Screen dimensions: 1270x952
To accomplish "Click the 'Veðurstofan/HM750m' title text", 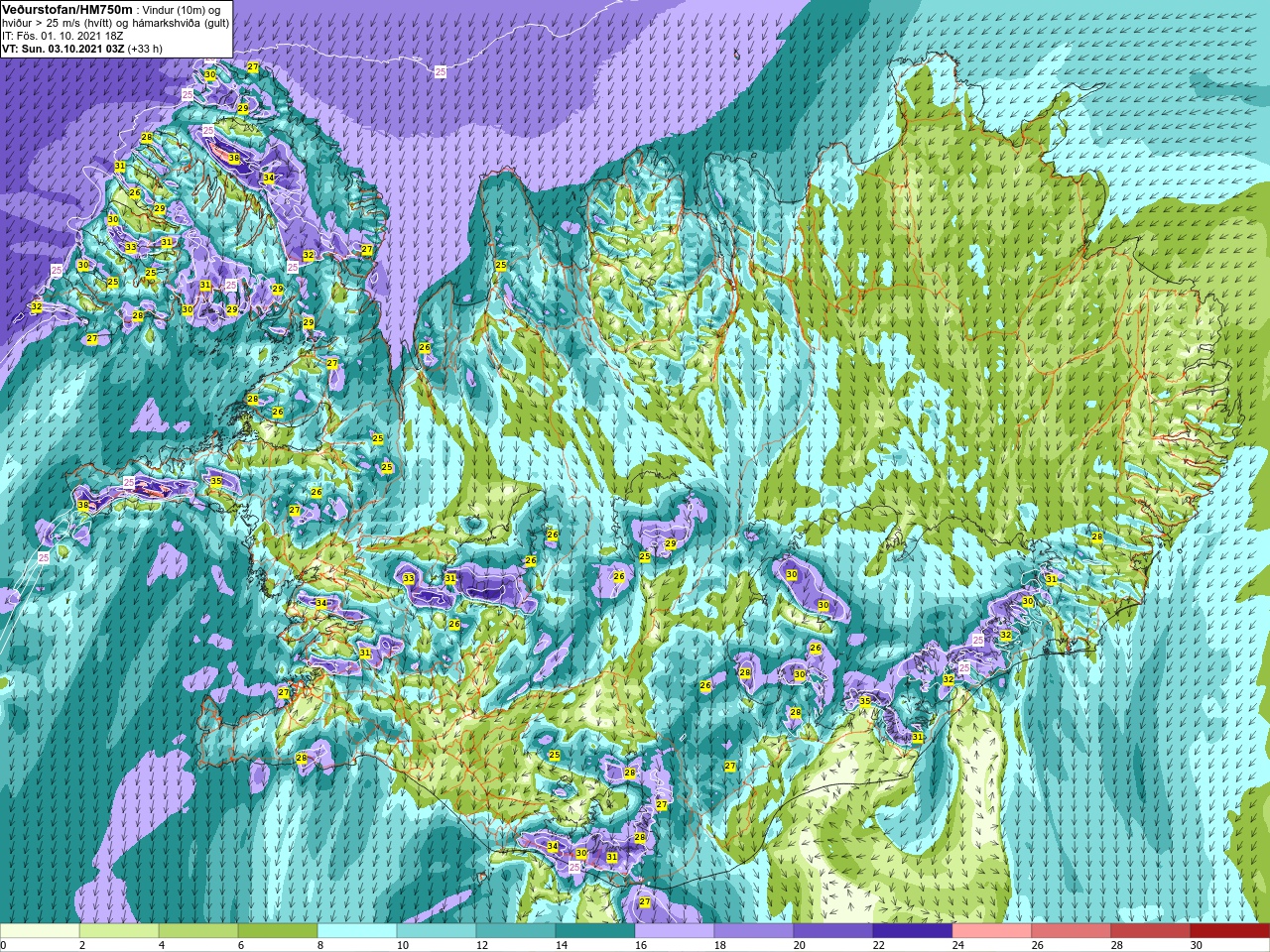I will coord(66,9).
